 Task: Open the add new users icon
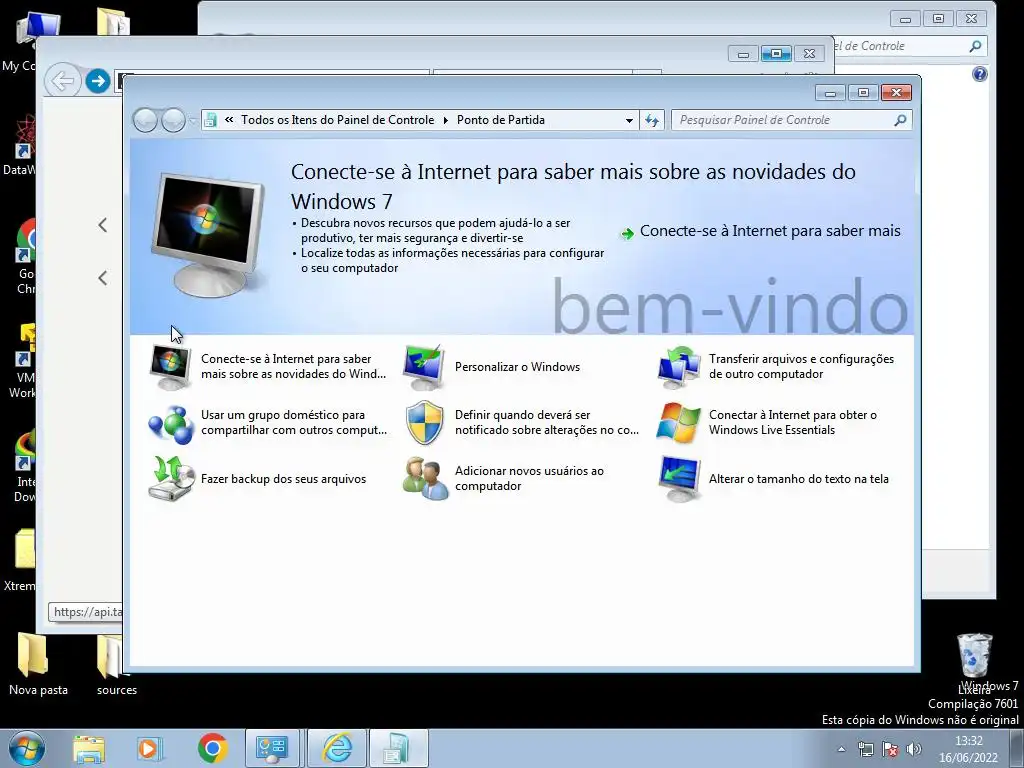tap(425, 479)
